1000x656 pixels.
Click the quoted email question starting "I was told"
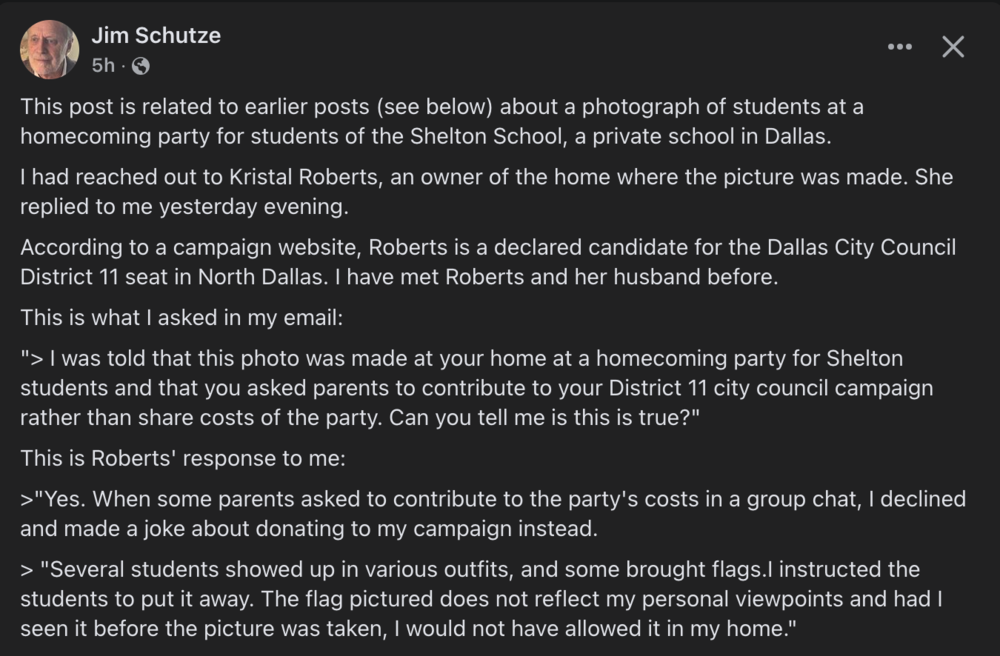tap(476, 387)
